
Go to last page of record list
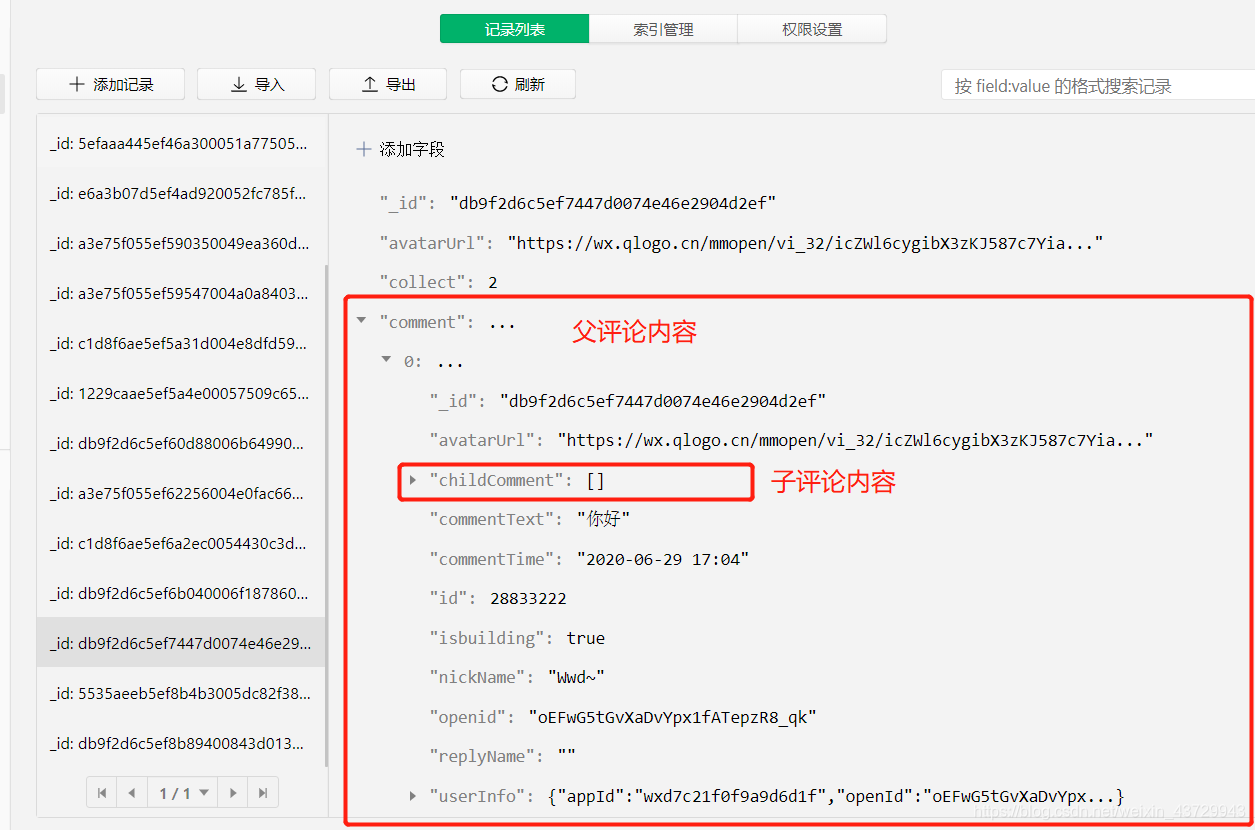[x=263, y=793]
